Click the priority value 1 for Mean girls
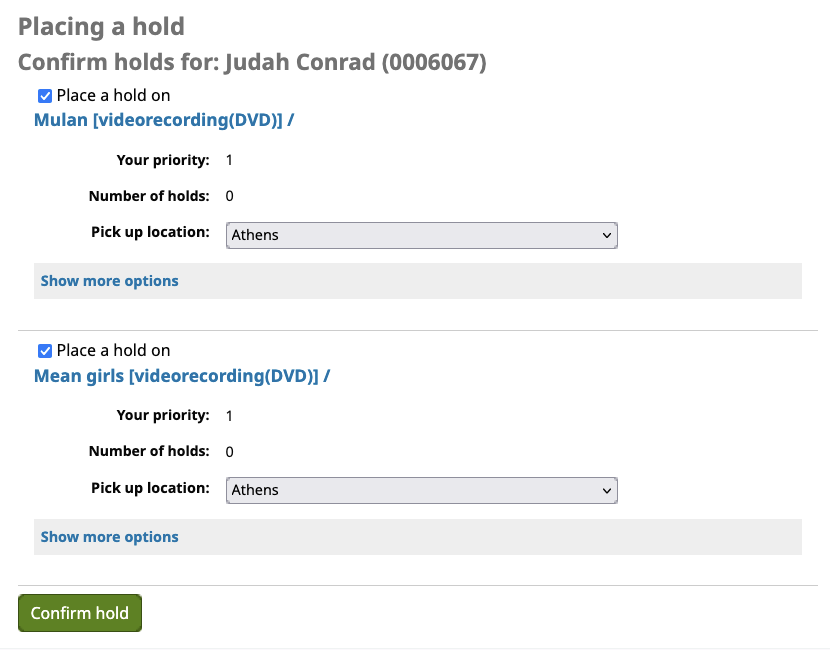This screenshot has height=650, width=830. [229, 416]
